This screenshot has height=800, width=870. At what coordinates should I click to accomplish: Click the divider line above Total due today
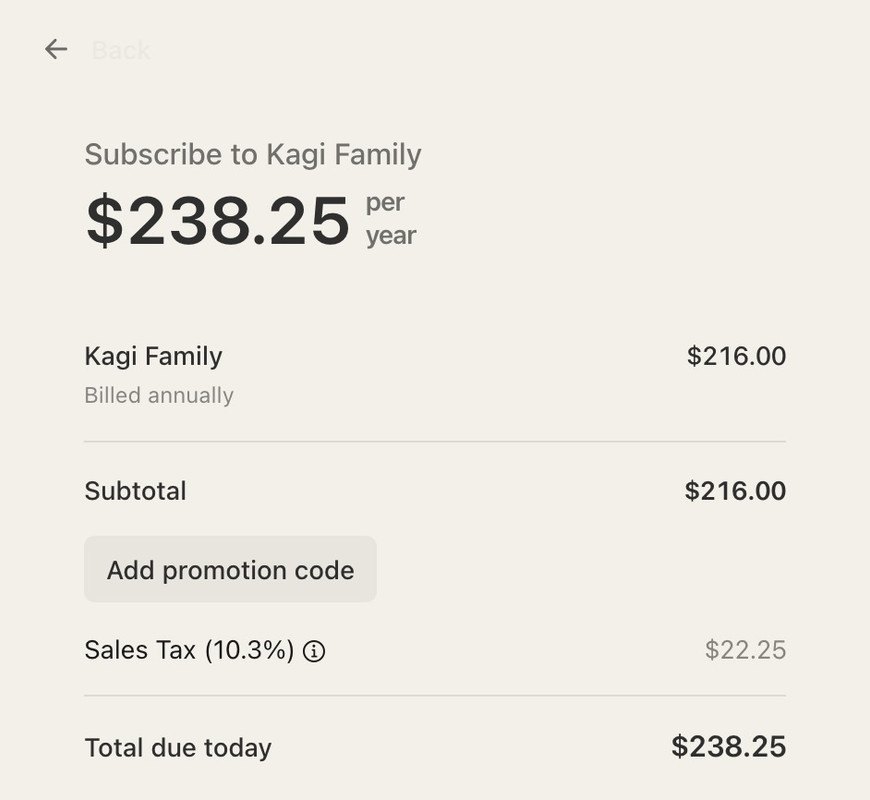coord(435,695)
